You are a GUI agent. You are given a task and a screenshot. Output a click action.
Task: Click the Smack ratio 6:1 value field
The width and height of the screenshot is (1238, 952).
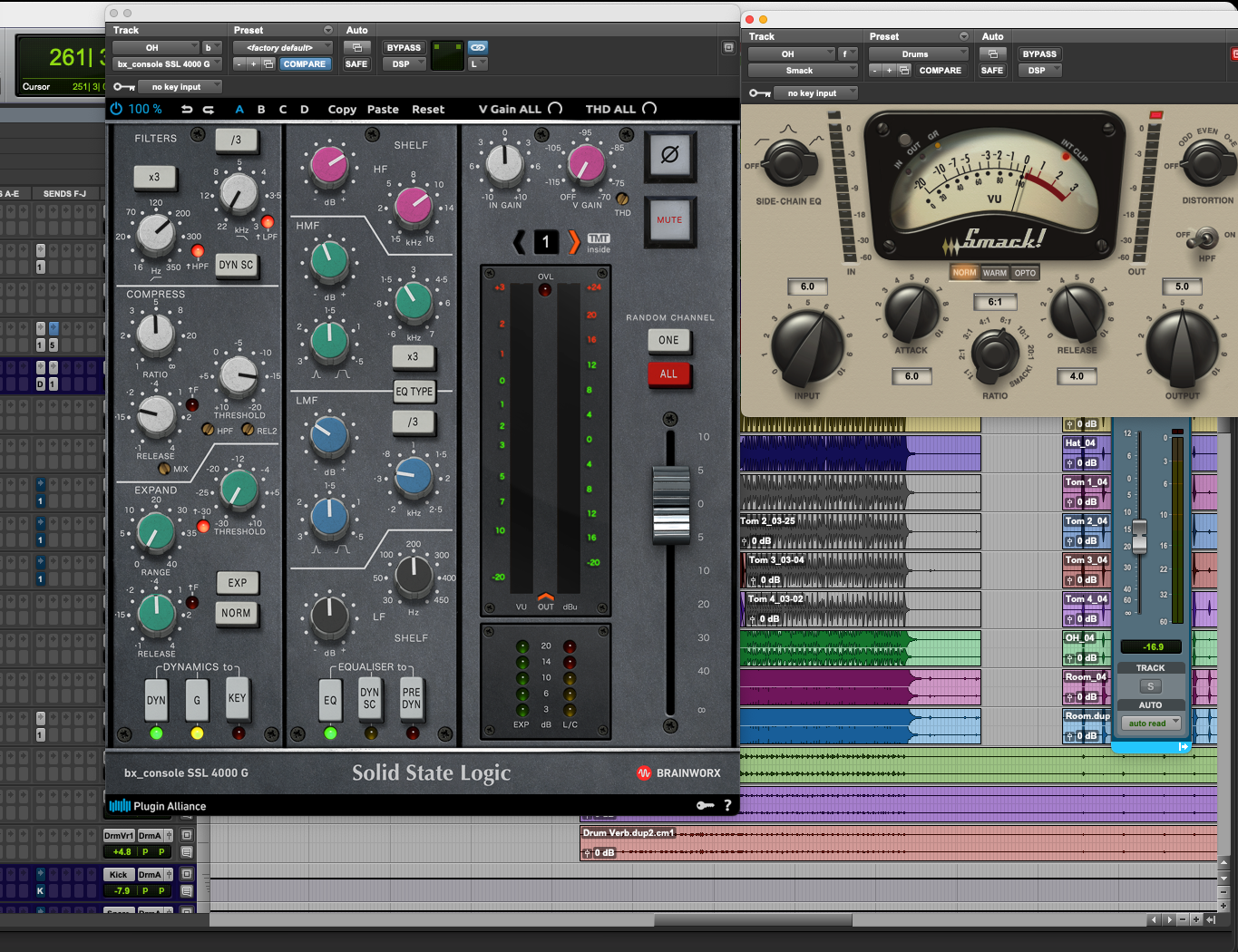(995, 302)
